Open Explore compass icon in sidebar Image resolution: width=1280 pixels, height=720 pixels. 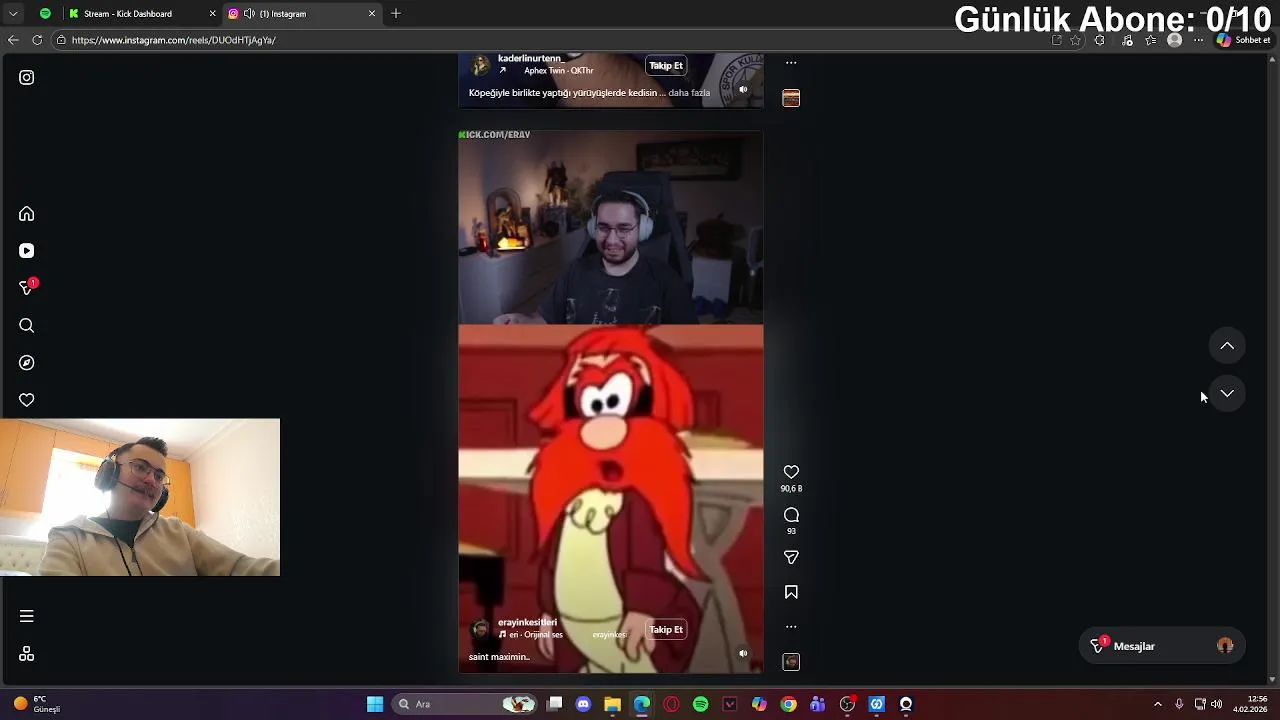pyautogui.click(x=27, y=363)
